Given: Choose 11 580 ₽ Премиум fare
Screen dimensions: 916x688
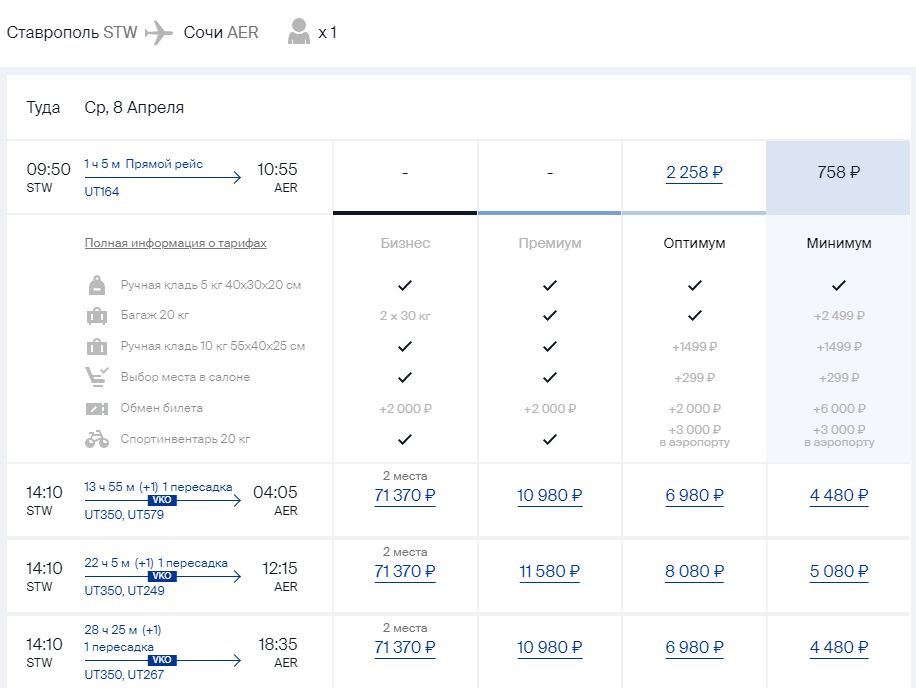Looking at the screenshot, I should tap(549, 572).
